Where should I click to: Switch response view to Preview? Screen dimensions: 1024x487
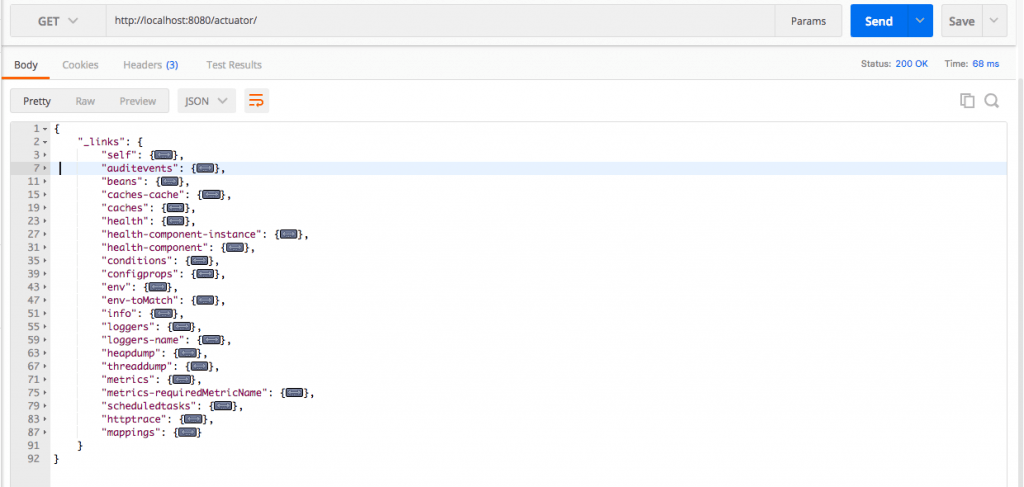coord(138,101)
